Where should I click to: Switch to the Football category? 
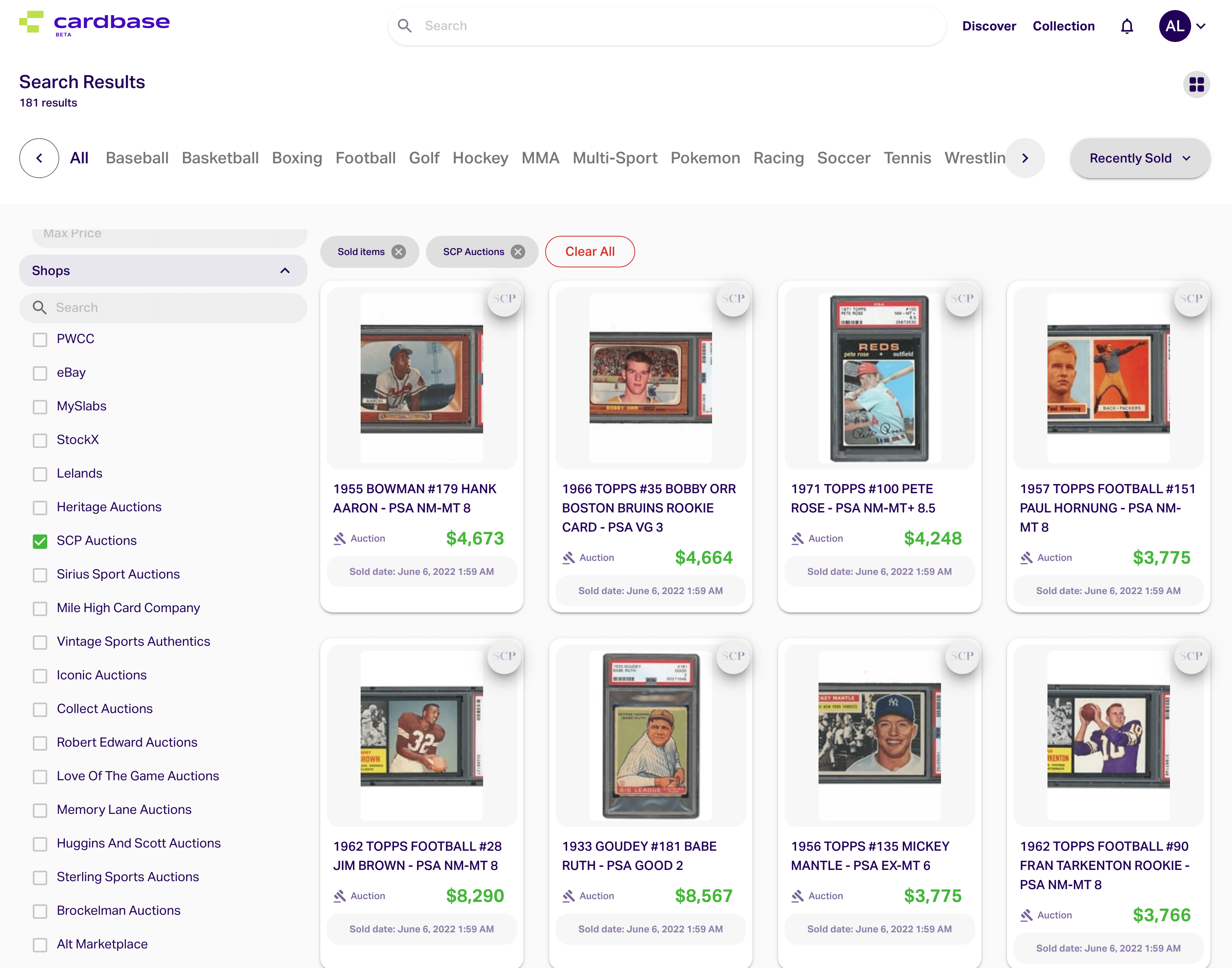365,158
